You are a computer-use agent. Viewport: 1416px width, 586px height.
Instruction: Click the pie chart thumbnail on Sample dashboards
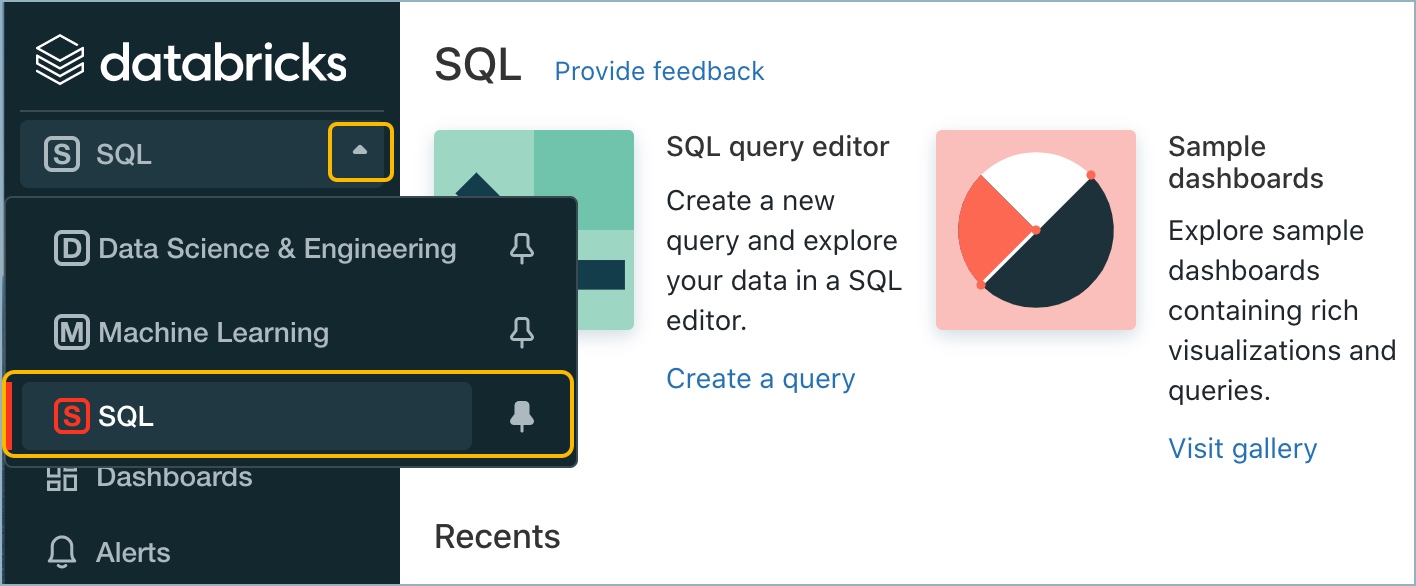coord(1035,229)
